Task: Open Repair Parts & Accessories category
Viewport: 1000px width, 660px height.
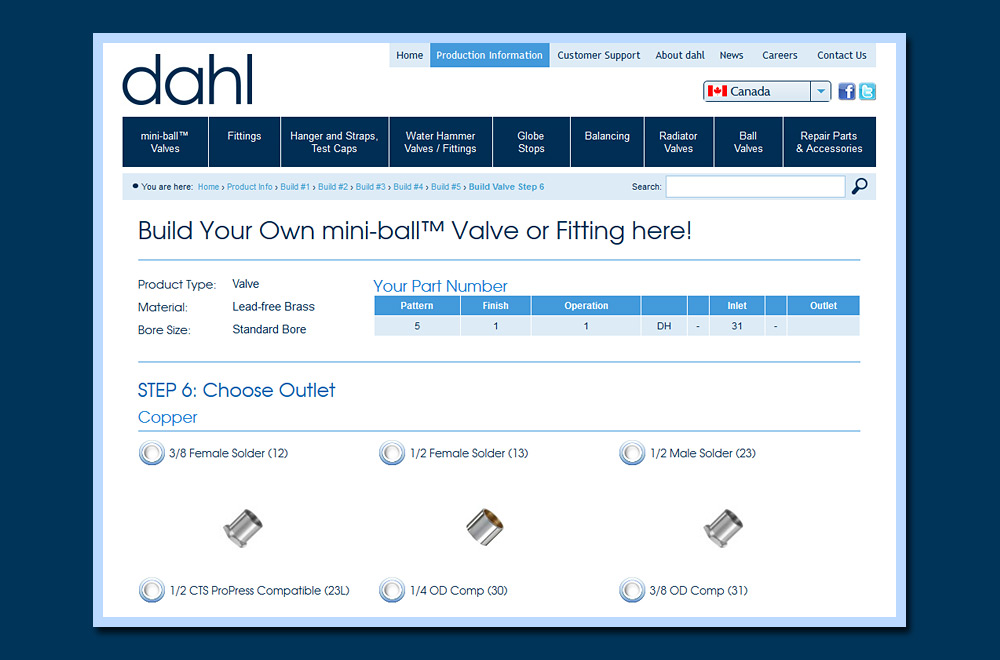Action: [829, 142]
